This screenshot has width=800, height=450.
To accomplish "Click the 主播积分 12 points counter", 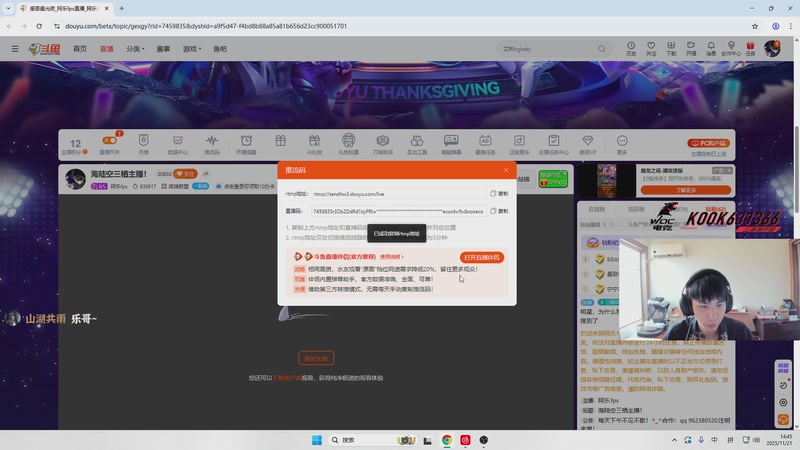I will tap(75, 146).
